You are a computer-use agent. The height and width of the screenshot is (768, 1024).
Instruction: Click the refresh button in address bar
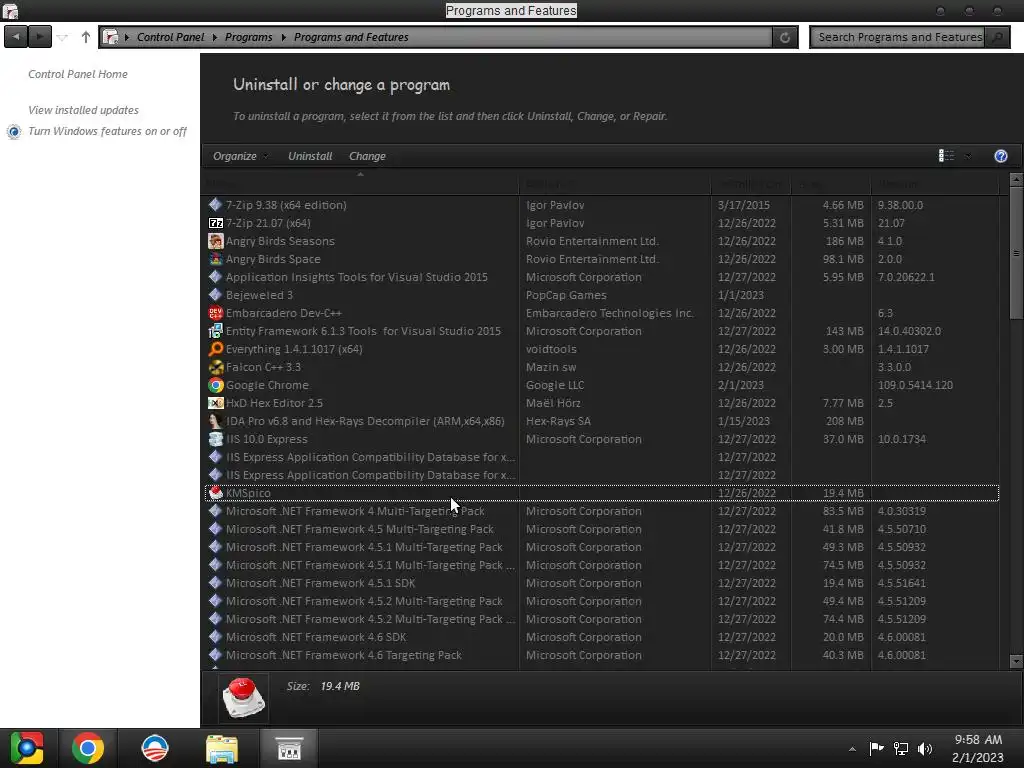tap(785, 37)
